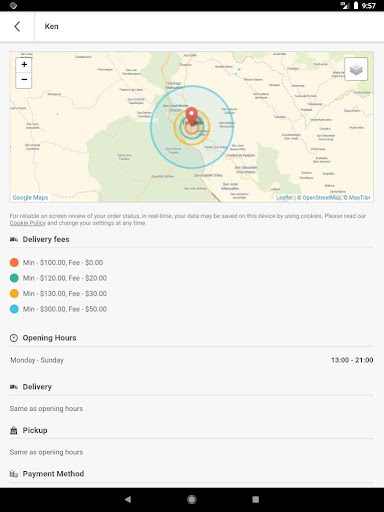Click the Opening Hours clock icon
384x512 pixels.
[x=14, y=338]
